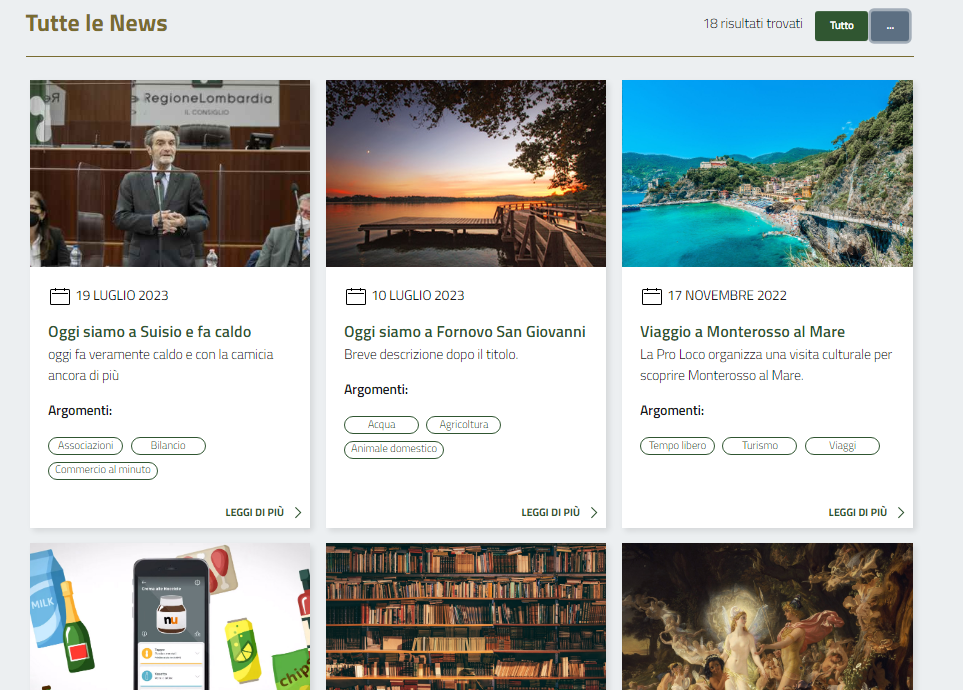Select the Animale domestico tag
Image resolution: width=963 pixels, height=690 pixels.
(394, 449)
